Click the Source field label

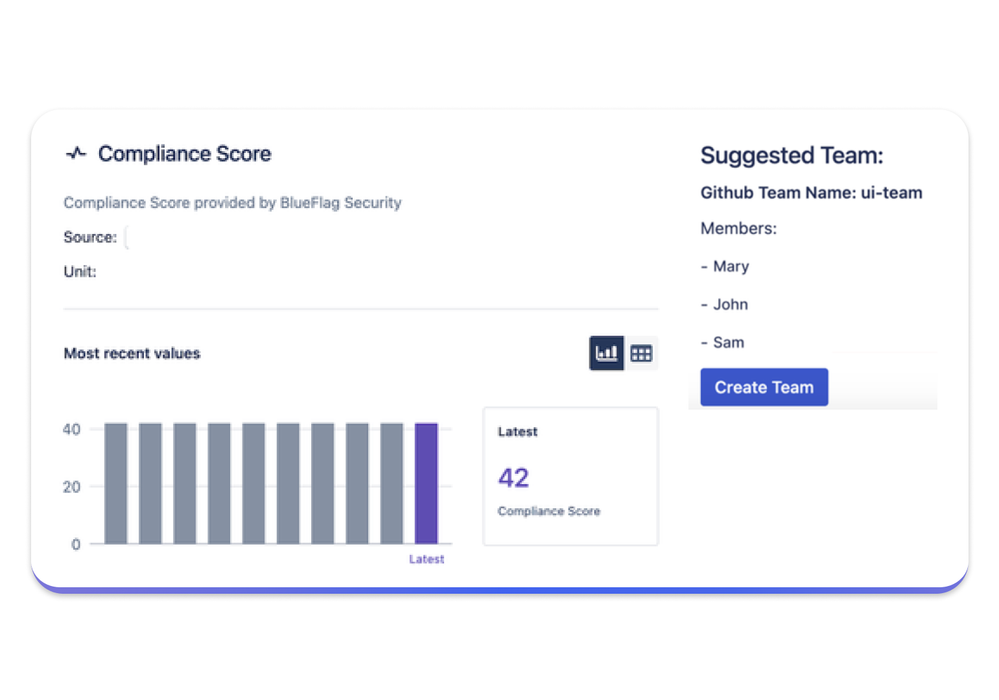pyautogui.click(x=90, y=238)
